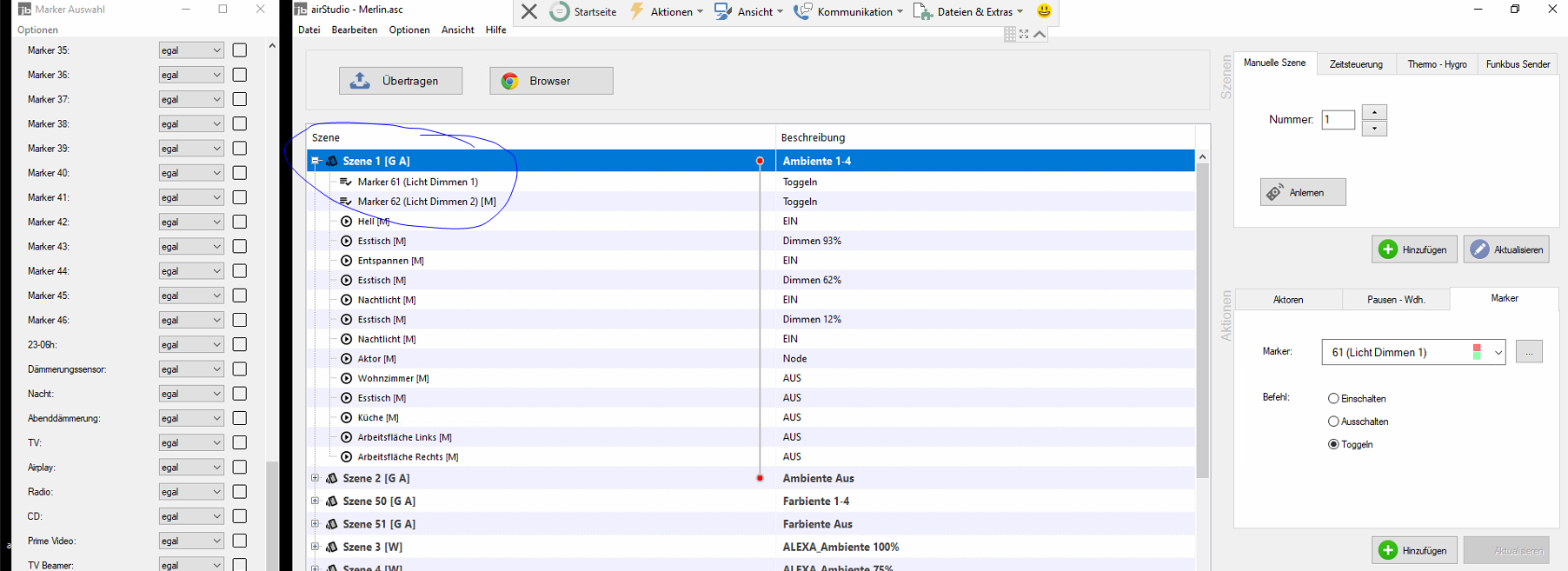
Task: Click the Kommunikation phone icon
Action: (803, 11)
